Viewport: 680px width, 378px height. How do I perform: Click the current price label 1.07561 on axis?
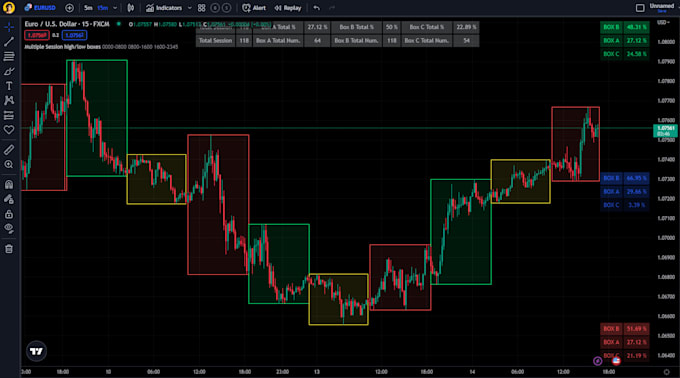[x=665, y=130]
